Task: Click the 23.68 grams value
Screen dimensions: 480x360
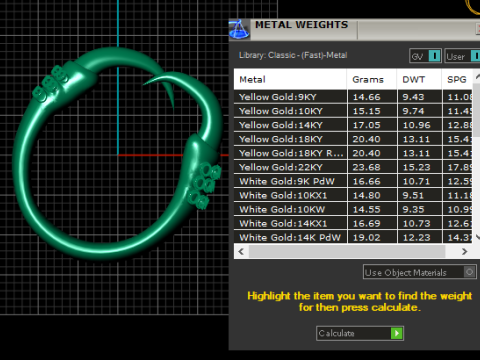Action: [x=367, y=167]
